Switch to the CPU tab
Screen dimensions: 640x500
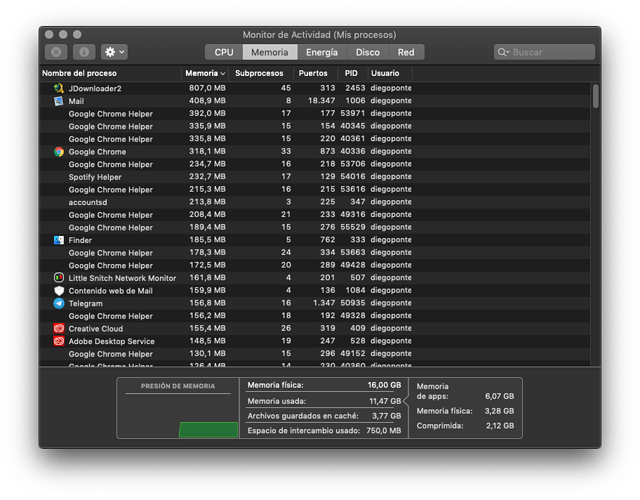(x=224, y=52)
